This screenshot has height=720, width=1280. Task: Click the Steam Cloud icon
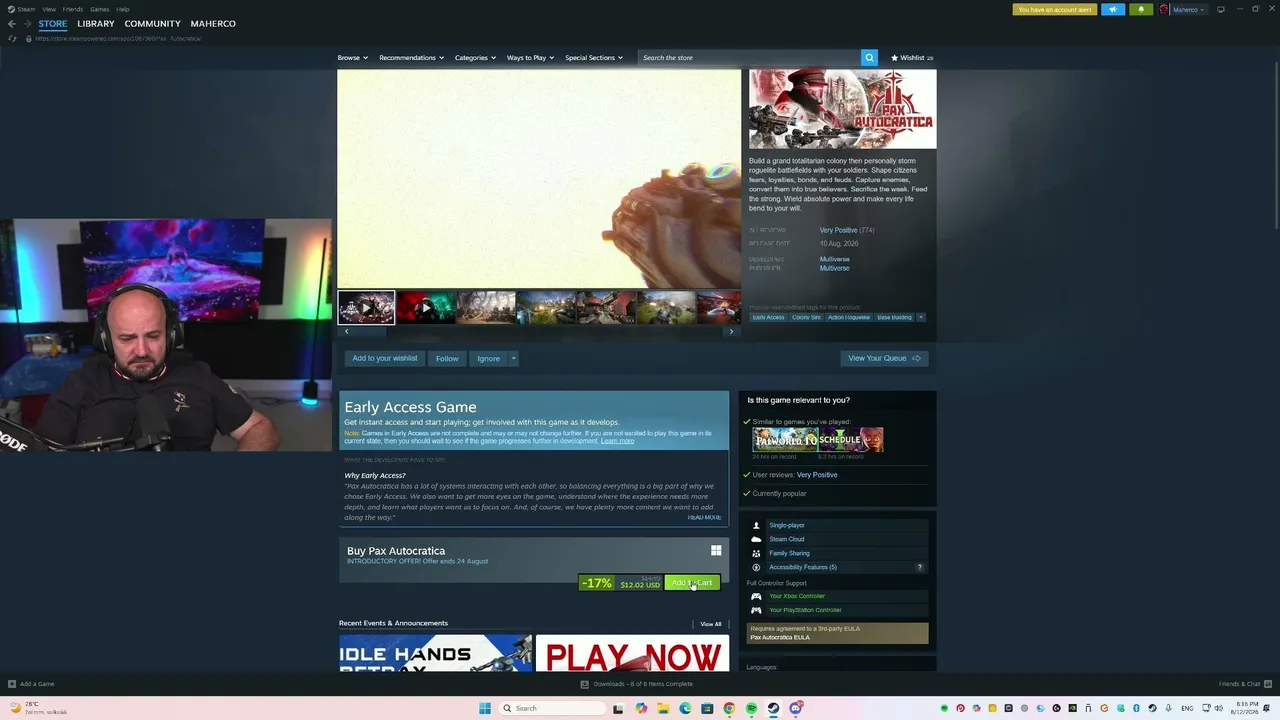click(756, 539)
